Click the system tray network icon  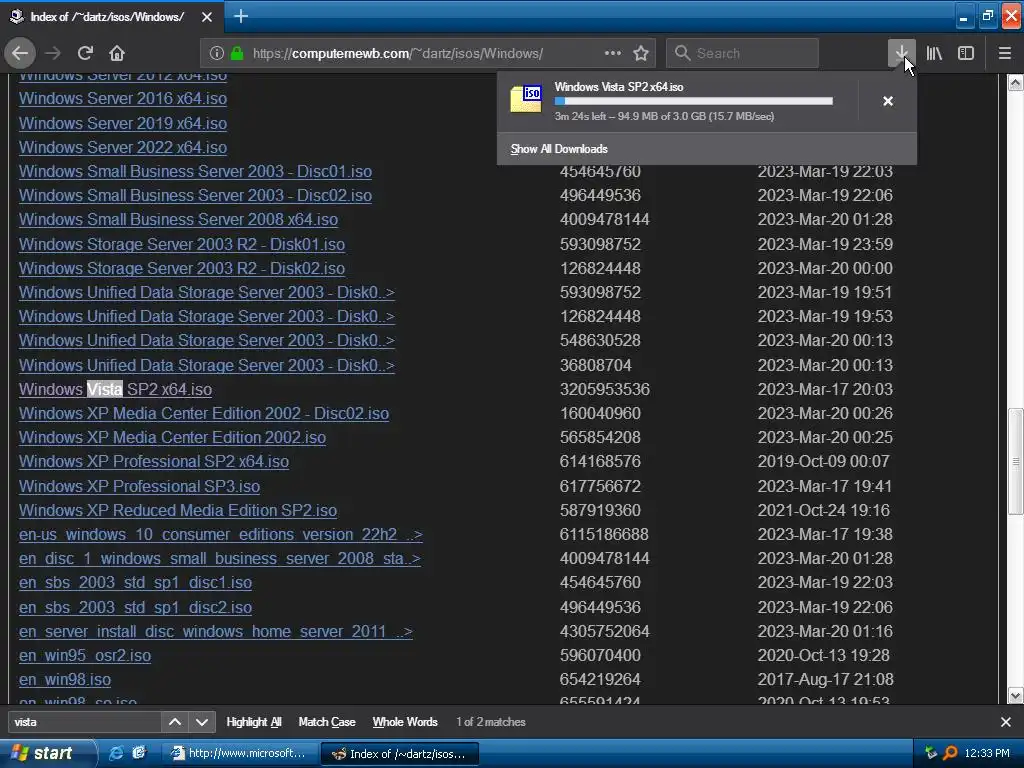[x=931, y=753]
